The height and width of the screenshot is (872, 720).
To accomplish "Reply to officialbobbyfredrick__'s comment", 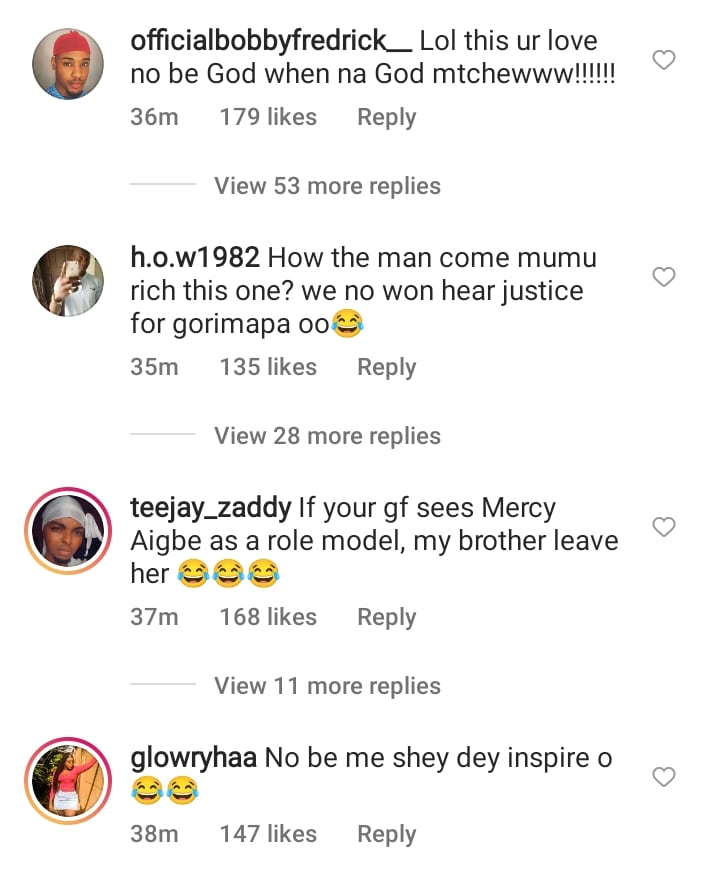I will click(x=386, y=117).
